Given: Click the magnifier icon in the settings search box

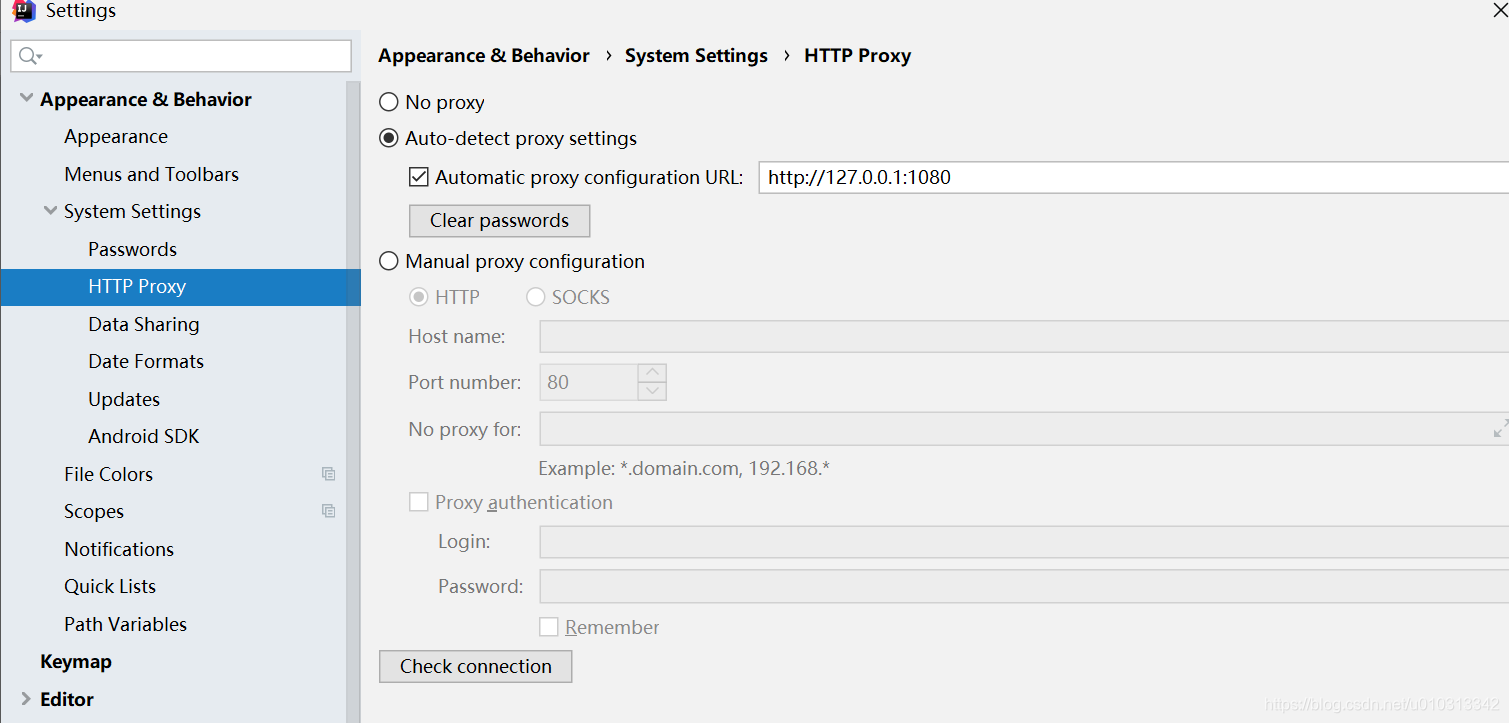Looking at the screenshot, I should (x=29, y=56).
